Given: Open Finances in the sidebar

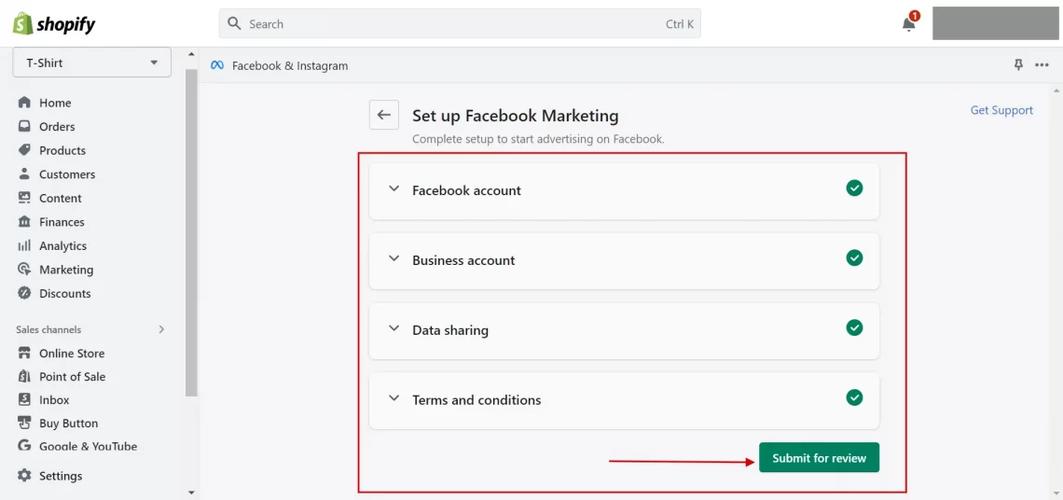Looking at the screenshot, I should pyautogui.click(x=62, y=222).
